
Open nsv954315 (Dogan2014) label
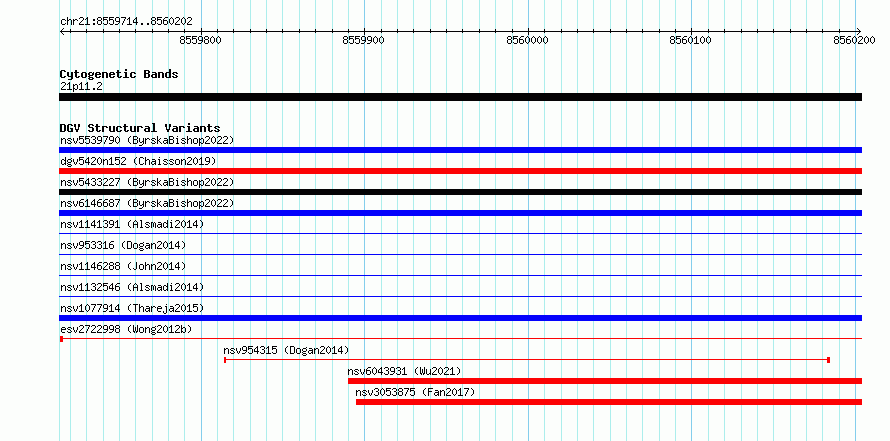pyautogui.click(x=286, y=350)
